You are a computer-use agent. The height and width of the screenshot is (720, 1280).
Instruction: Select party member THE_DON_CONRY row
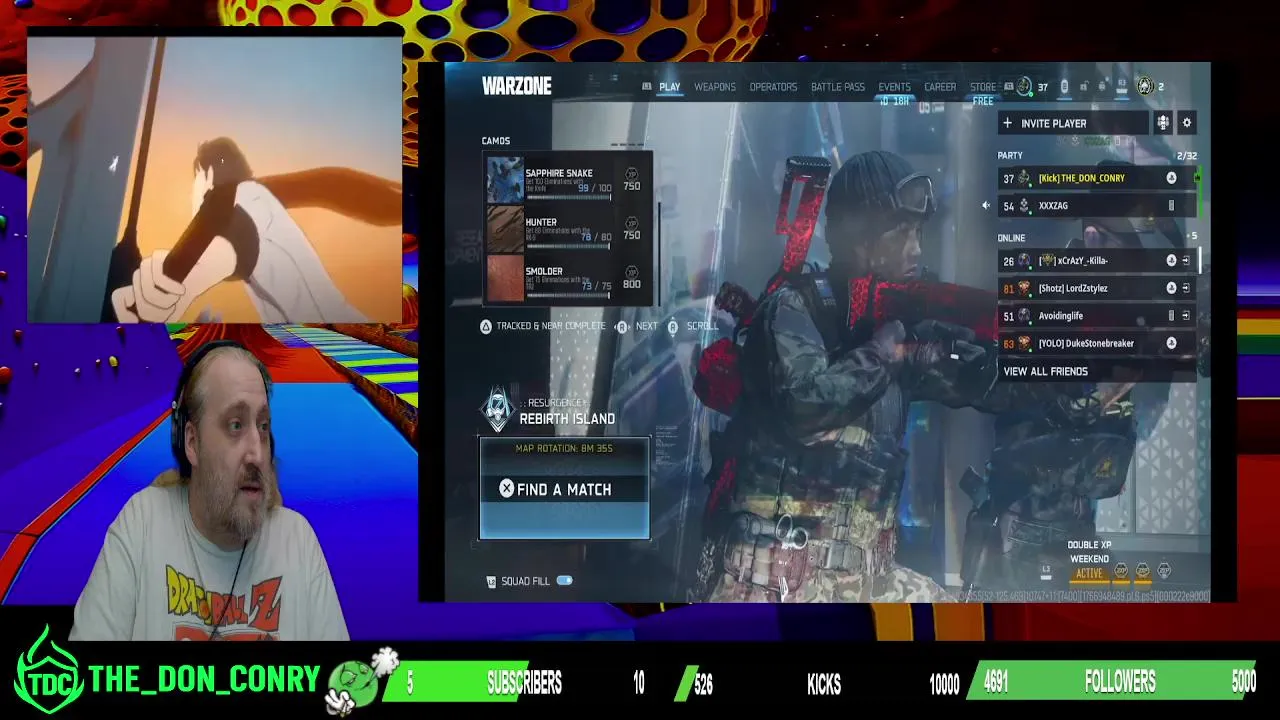tap(1097, 178)
